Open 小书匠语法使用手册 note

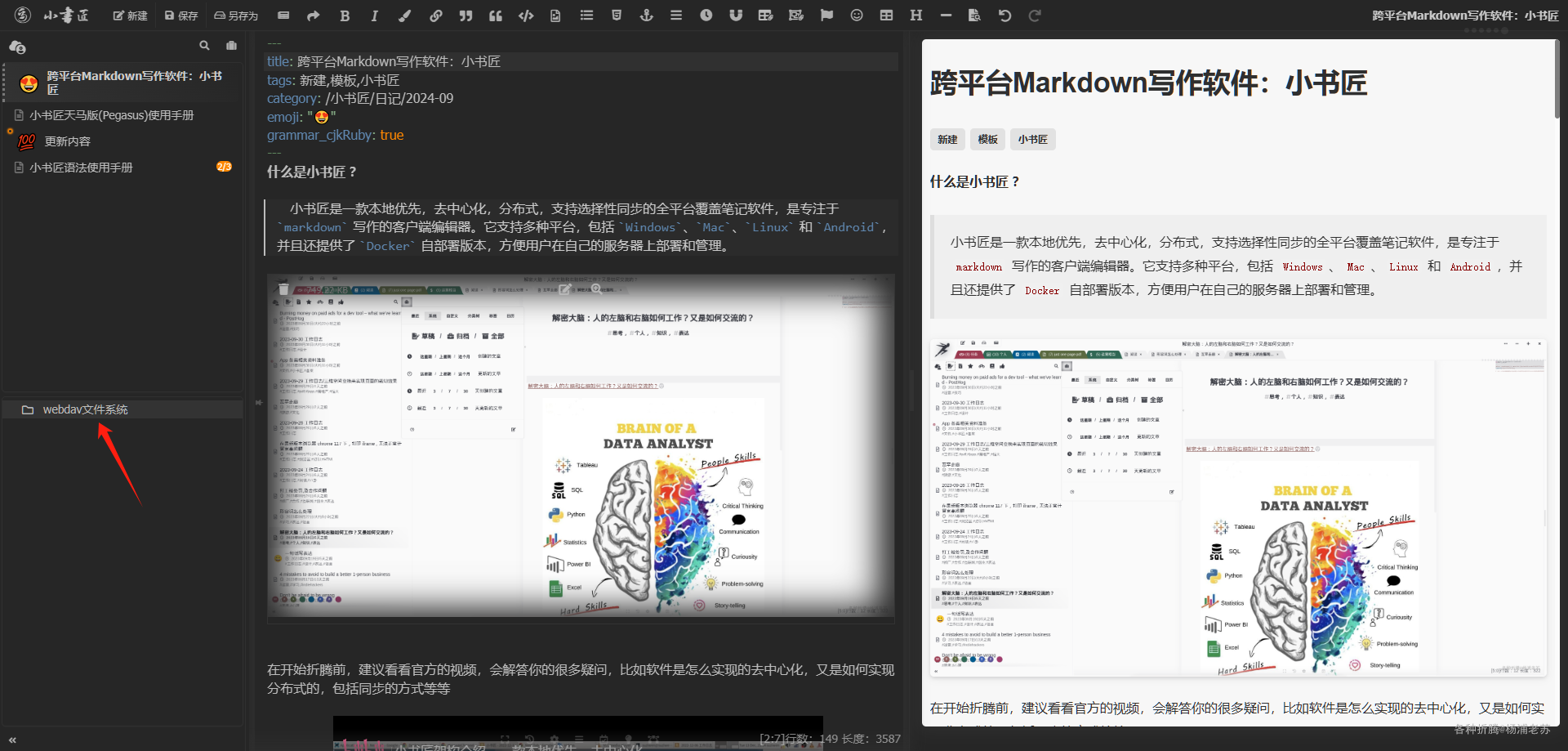(x=81, y=168)
